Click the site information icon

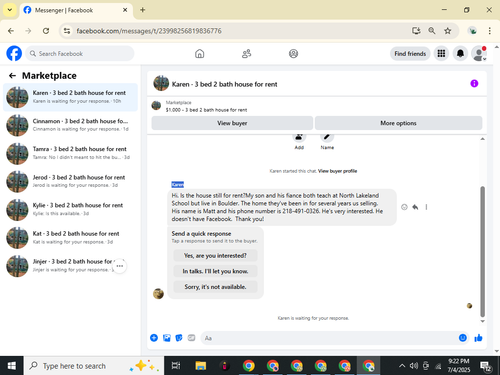tap(67, 31)
